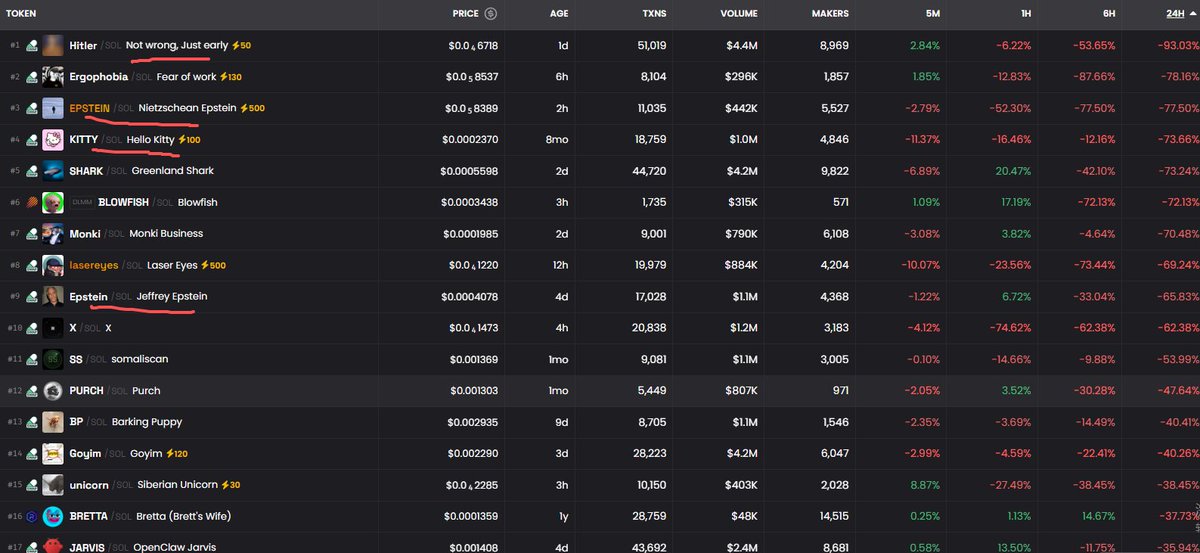This screenshot has height=553, width=1200.
Task: Click the TOKEN column header
Action: point(22,14)
